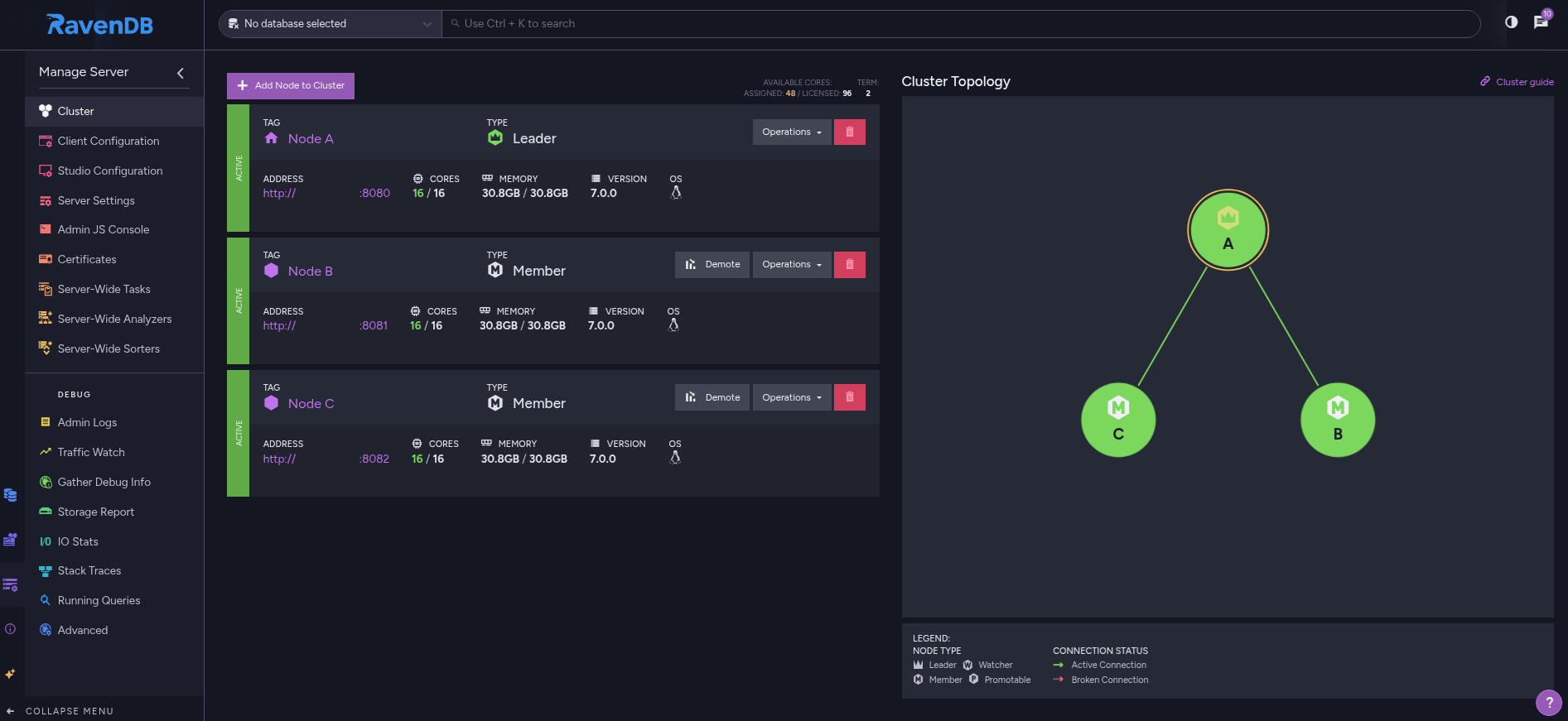Click Node B in the topology graph
Image resolution: width=1568 pixels, height=721 pixels.
coord(1338,420)
